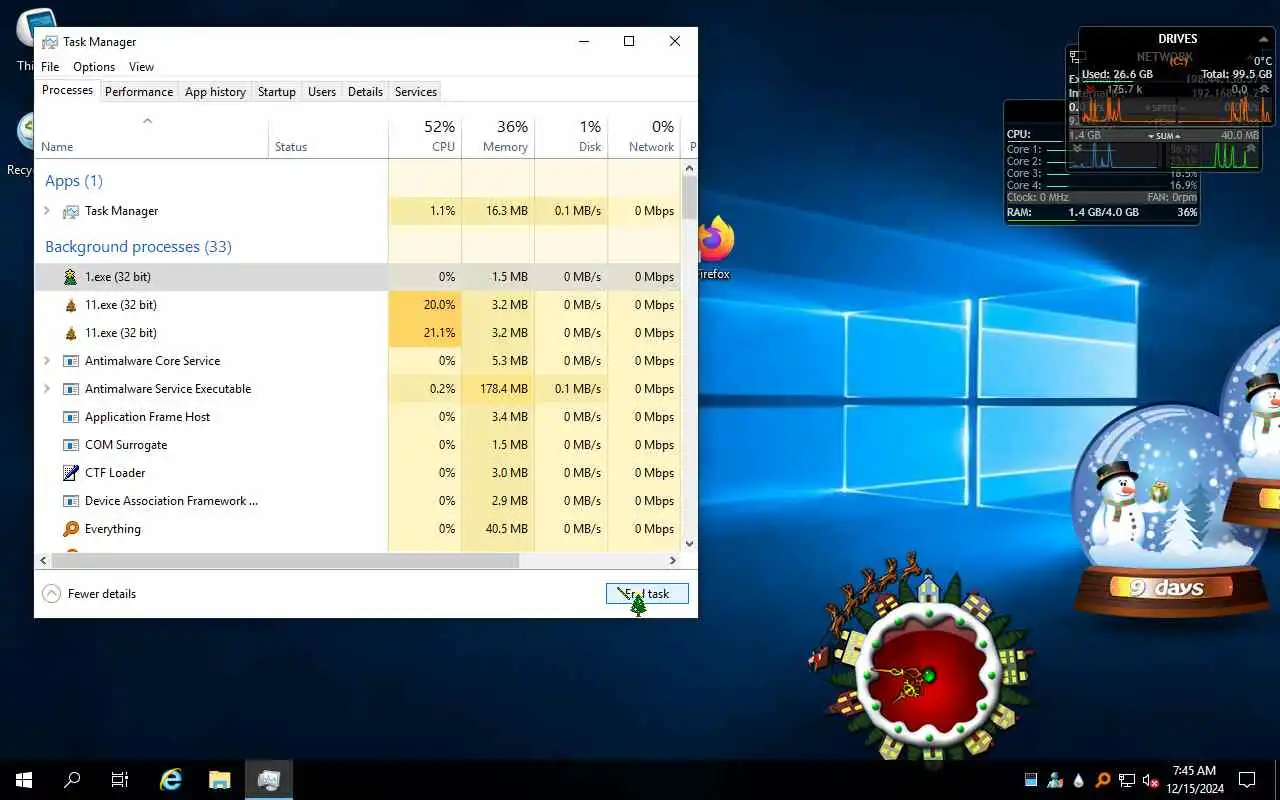The height and width of the screenshot is (800, 1280).
Task: Click the horizontal scrollbar thumb
Action: pyautogui.click(x=285, y=561)
